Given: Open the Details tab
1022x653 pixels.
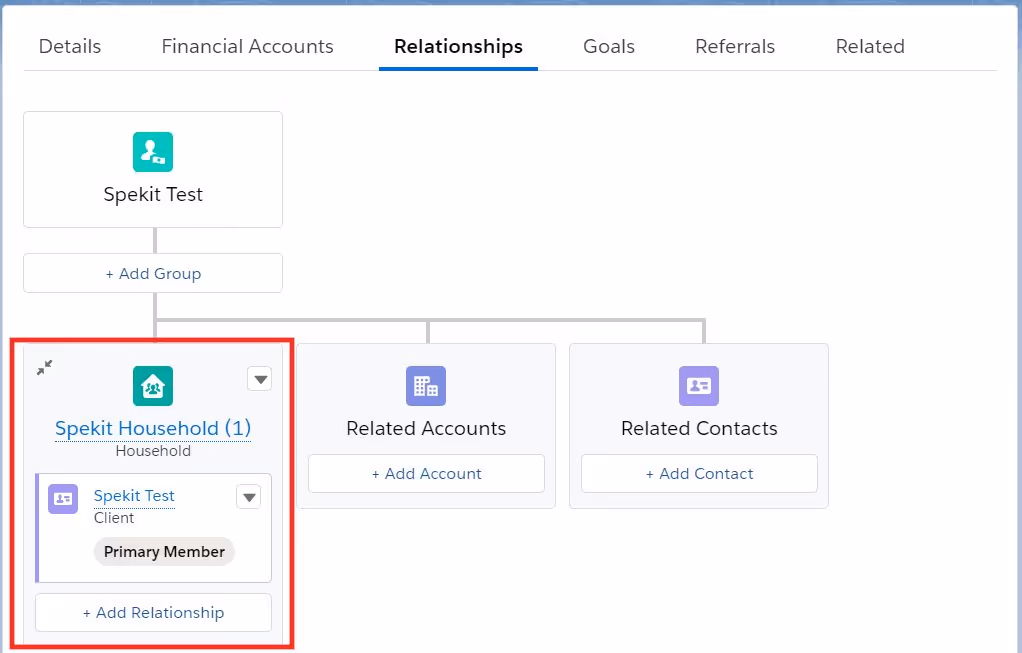Looking at the screenshot, I should tap(70, 46).
